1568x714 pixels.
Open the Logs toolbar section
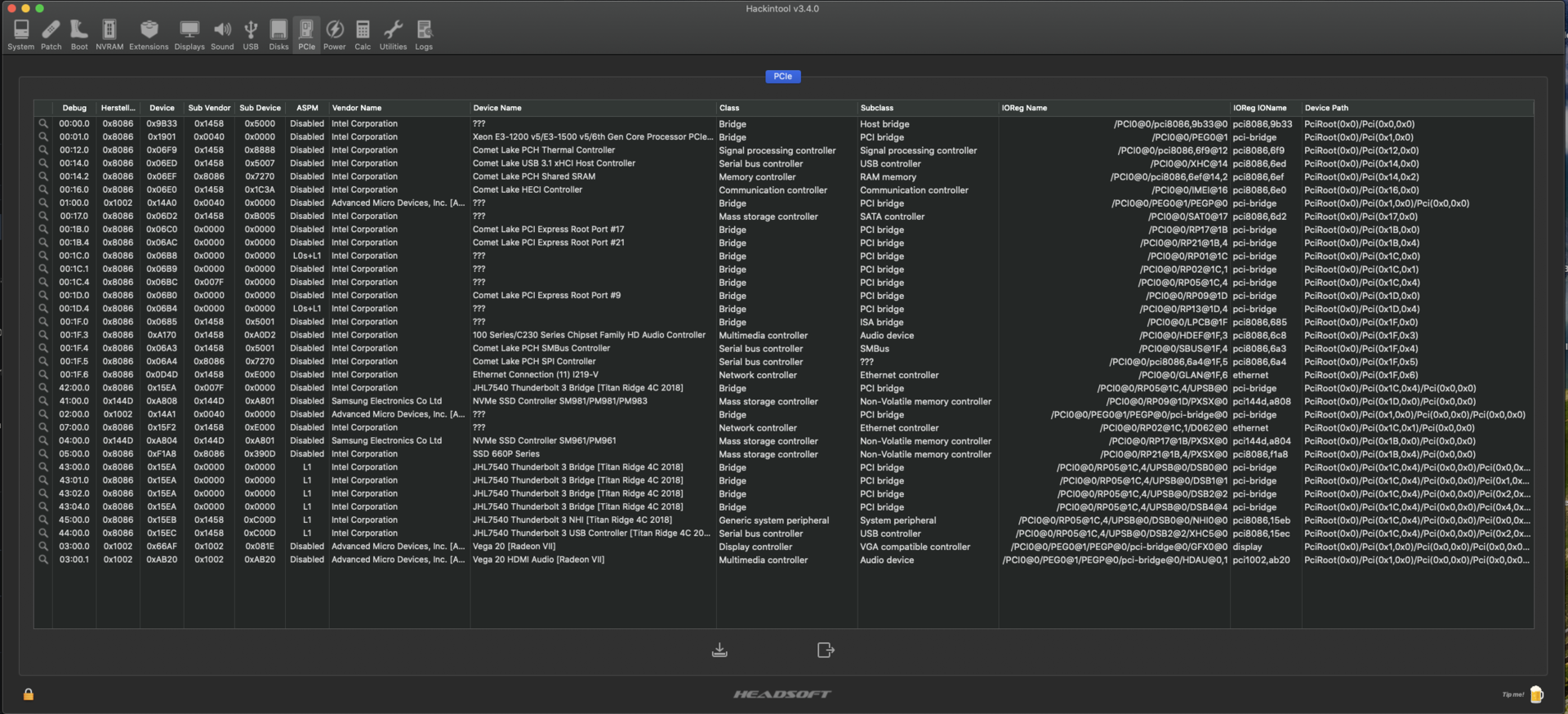[424, 35]
